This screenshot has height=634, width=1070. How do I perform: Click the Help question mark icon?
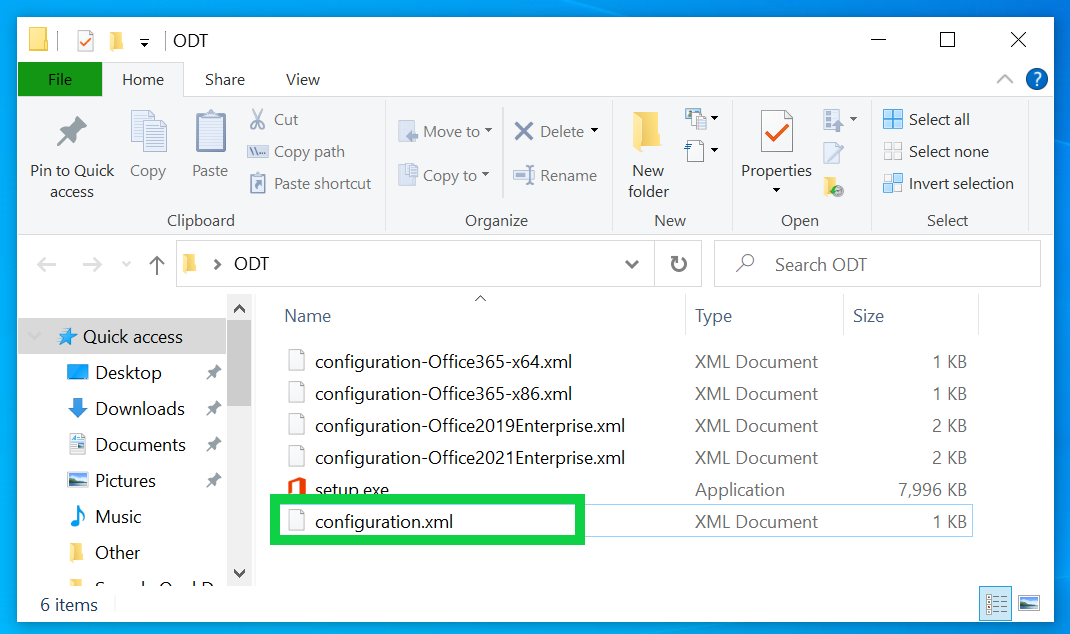pyautogui.click(x=1037, y=79)
